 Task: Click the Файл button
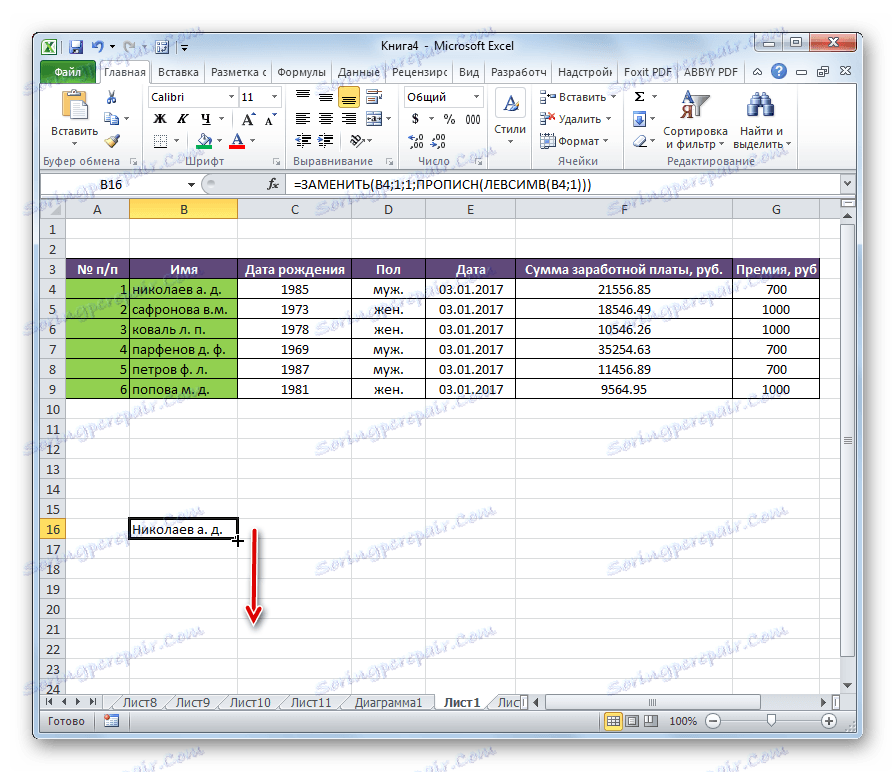pyautogui.click(x=68, y=72)
